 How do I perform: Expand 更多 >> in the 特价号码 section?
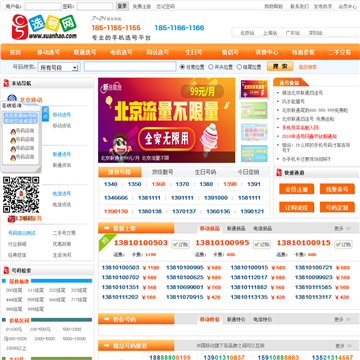coord(342,319)
